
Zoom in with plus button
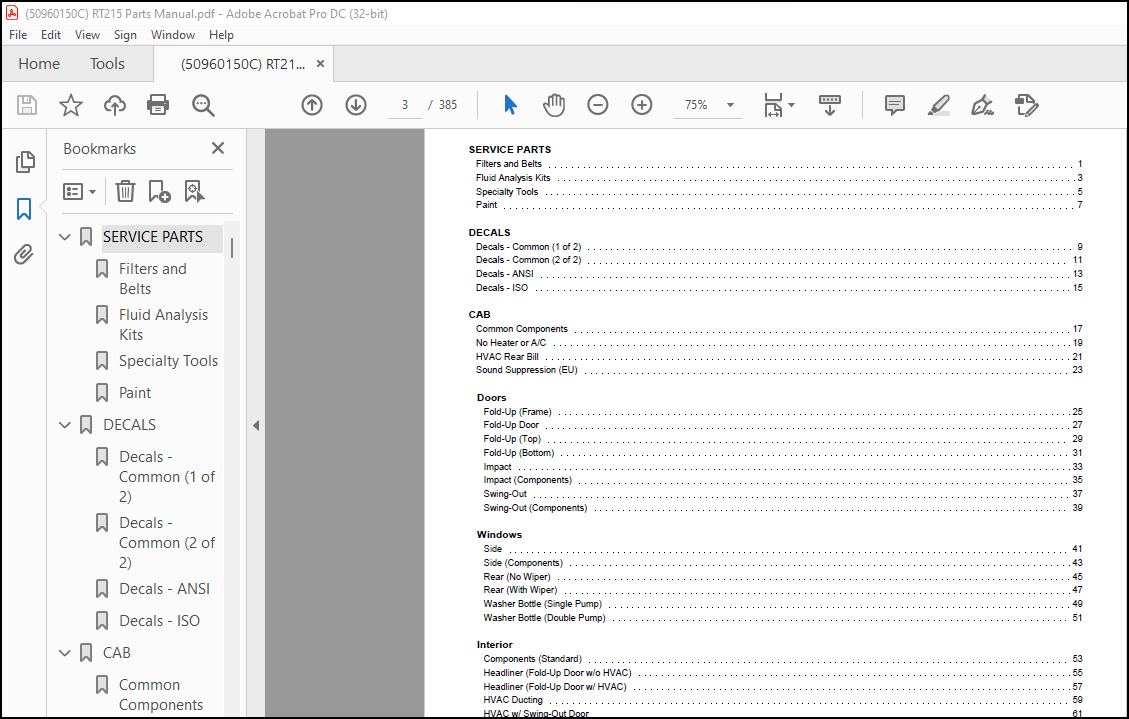pyautogui.click(x=642, y=105)
